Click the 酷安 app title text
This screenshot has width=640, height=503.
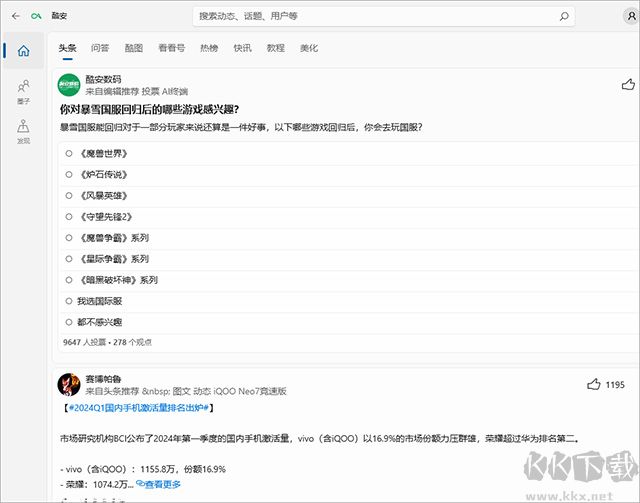(x=59, y=16)
